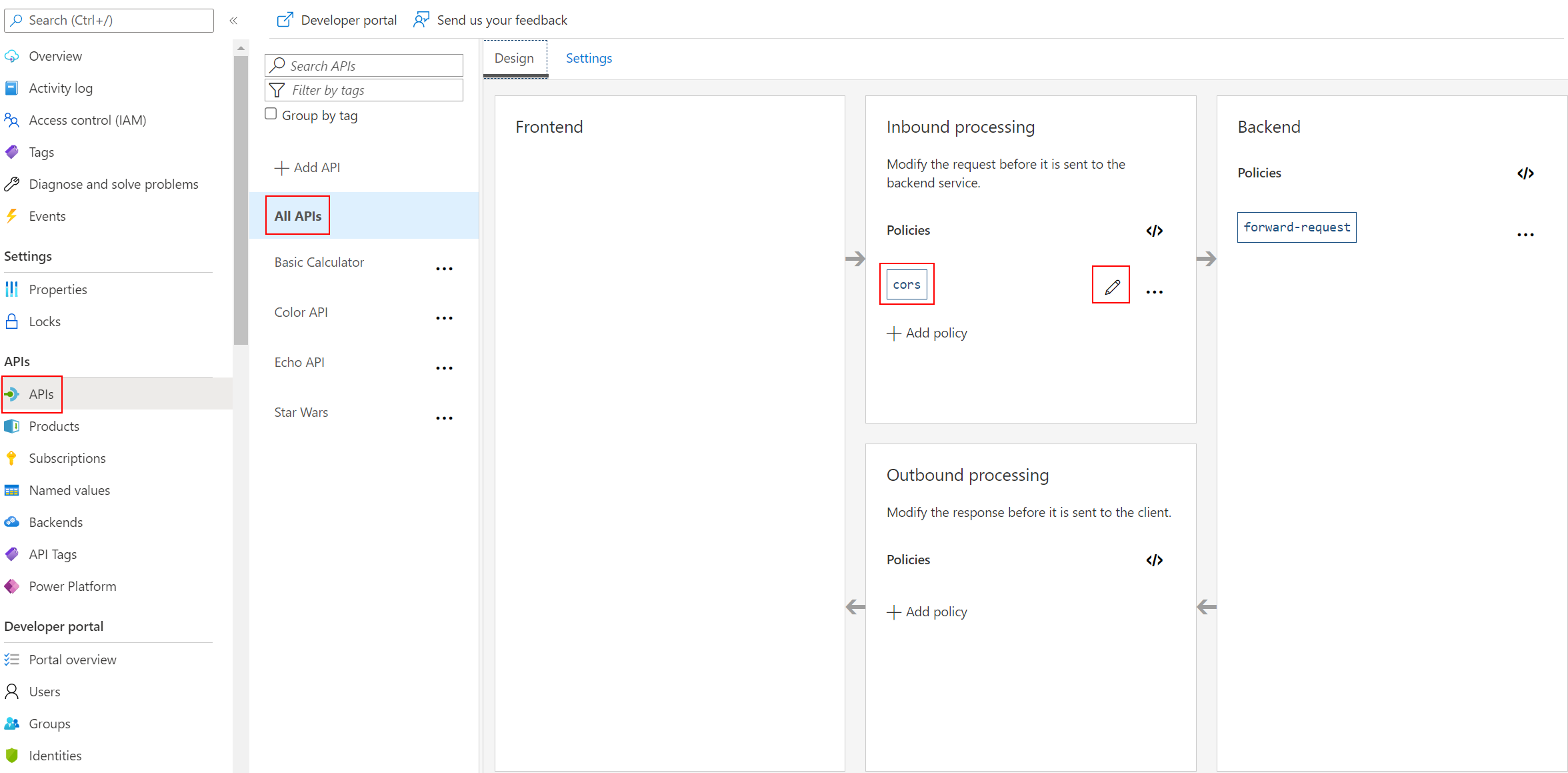Click Add policy in Inbound processing section
This screenshot has width=1568, height=773.
(x=928, y=332)
